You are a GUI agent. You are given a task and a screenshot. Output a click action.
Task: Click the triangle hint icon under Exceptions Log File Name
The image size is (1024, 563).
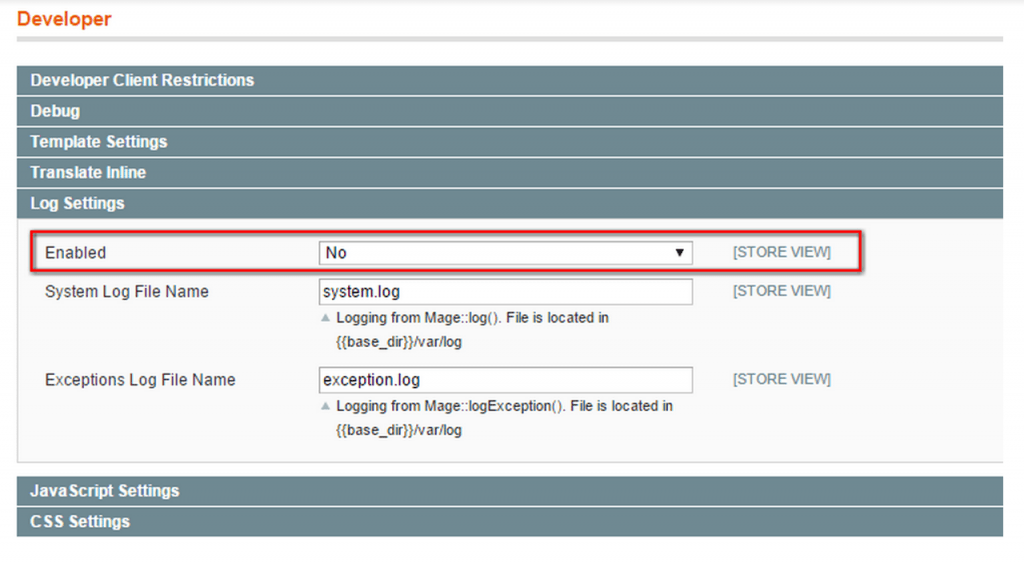click(325, 406)
